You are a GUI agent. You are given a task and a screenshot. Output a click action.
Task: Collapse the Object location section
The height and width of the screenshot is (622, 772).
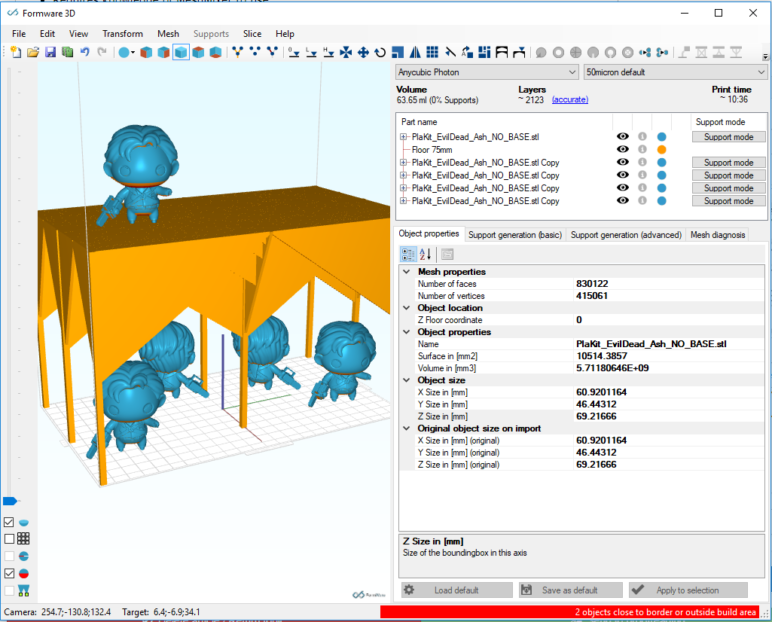pos(407,308)
